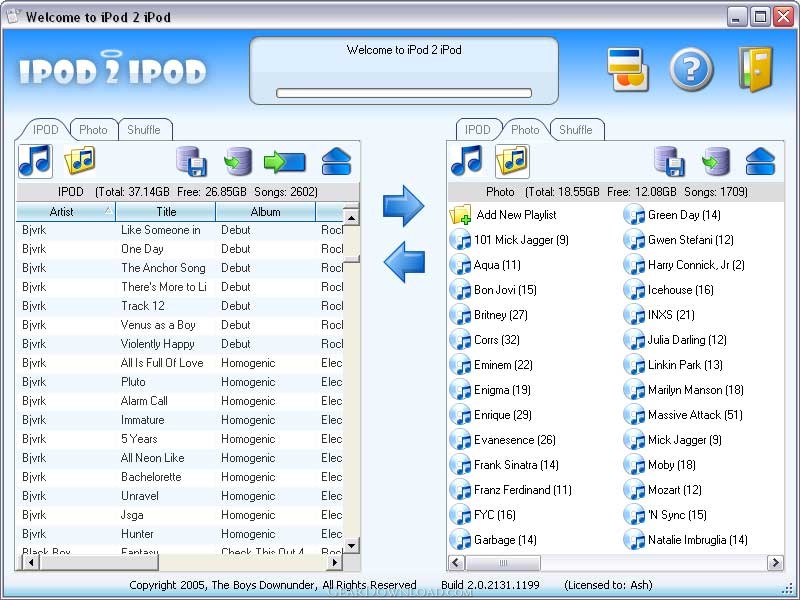Click playlist icon next to Bon Jovi (15)

(460, 290)
